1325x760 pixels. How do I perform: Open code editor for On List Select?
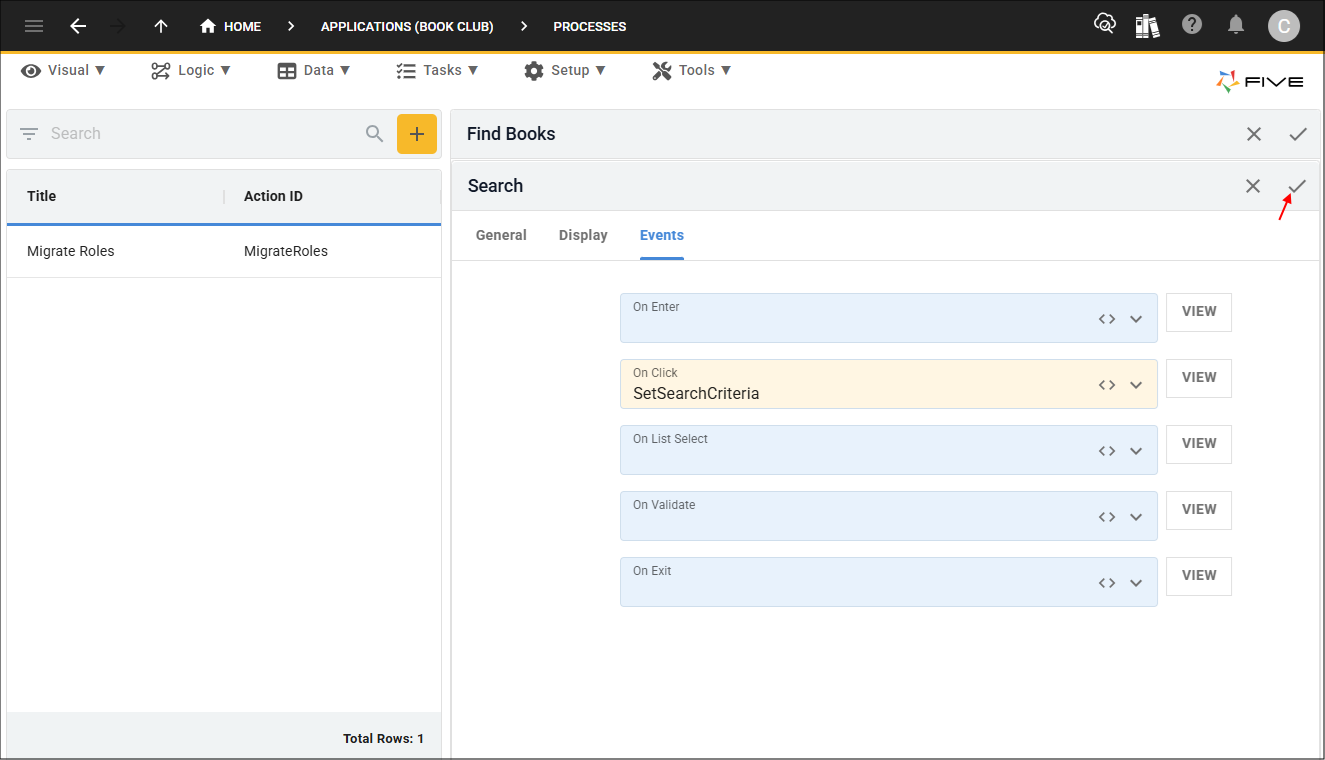[x=1107, y=451]
